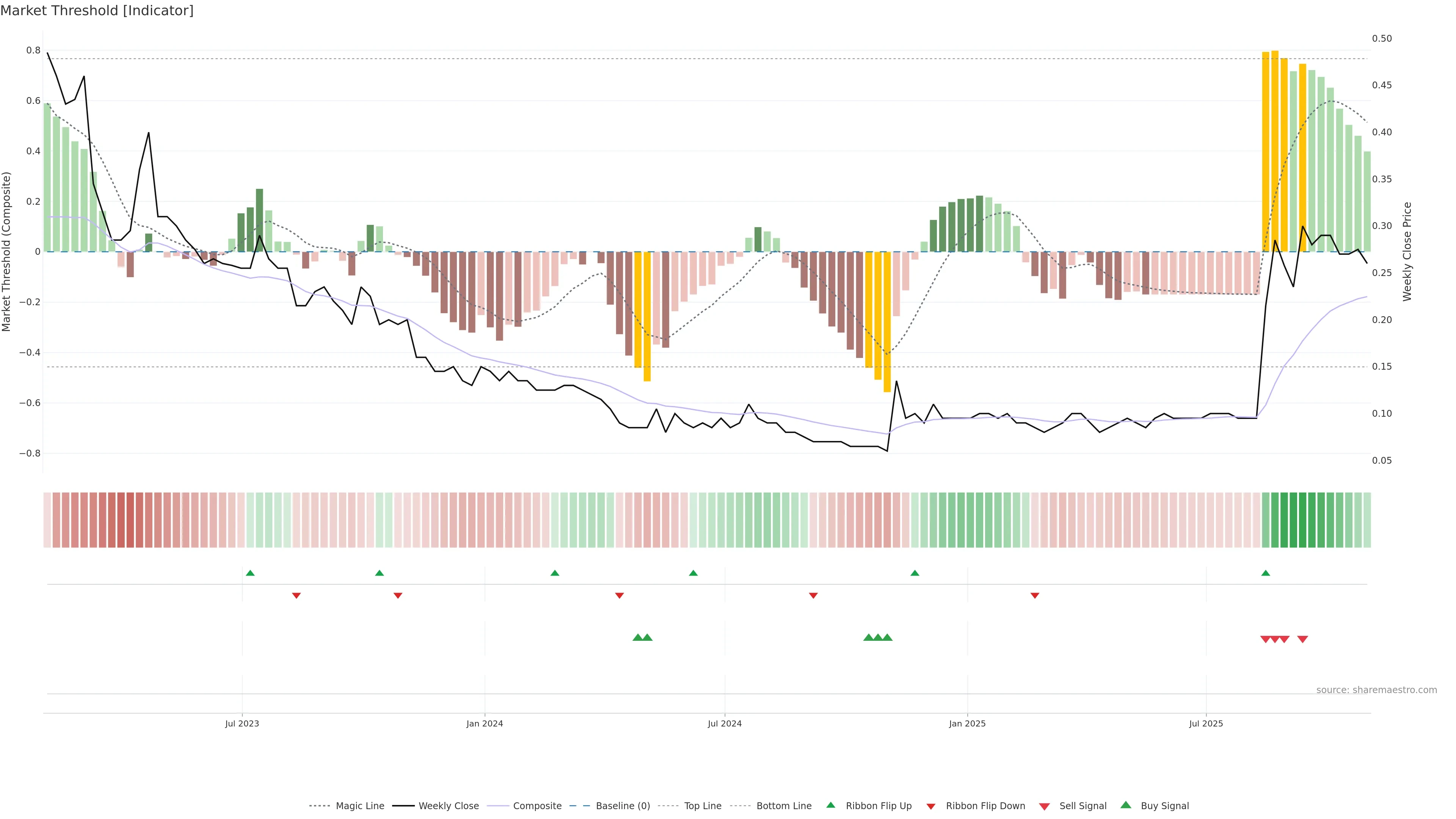Click Ribbon Flip Up legend triangle icon

pyautogui.click(x=830, y=805)
